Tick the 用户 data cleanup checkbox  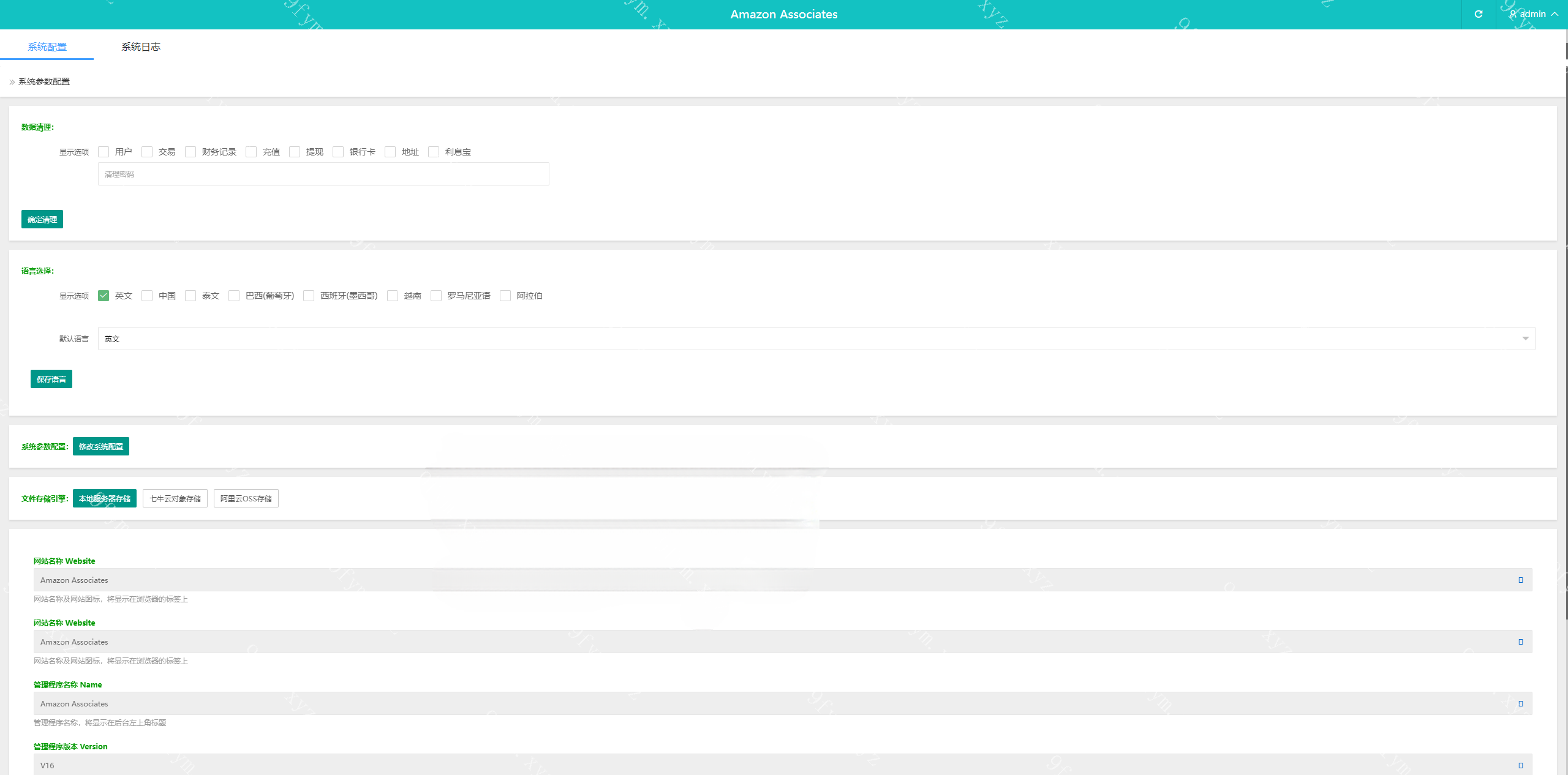104,152
